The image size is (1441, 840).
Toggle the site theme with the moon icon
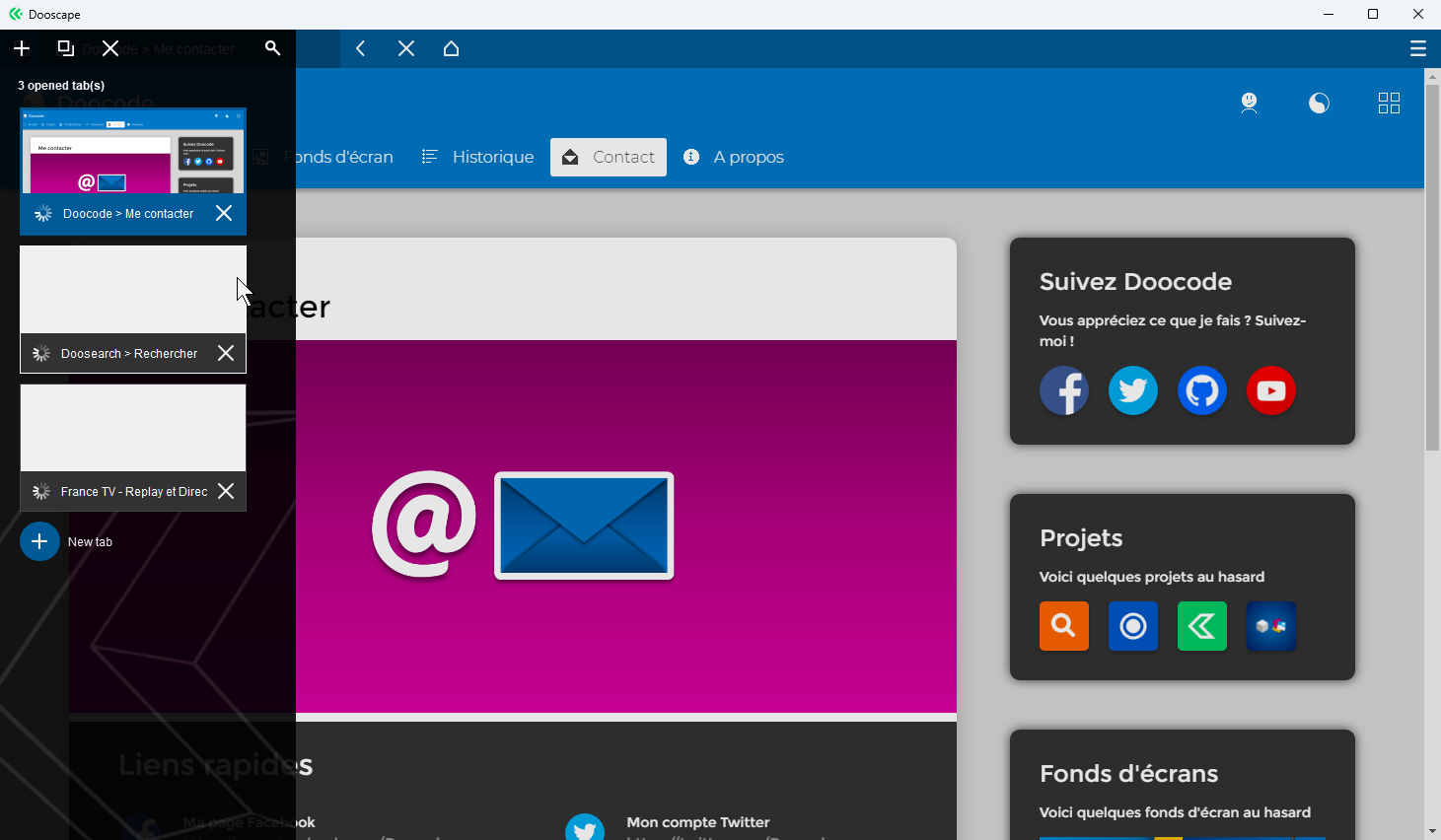click(1319, 104)
